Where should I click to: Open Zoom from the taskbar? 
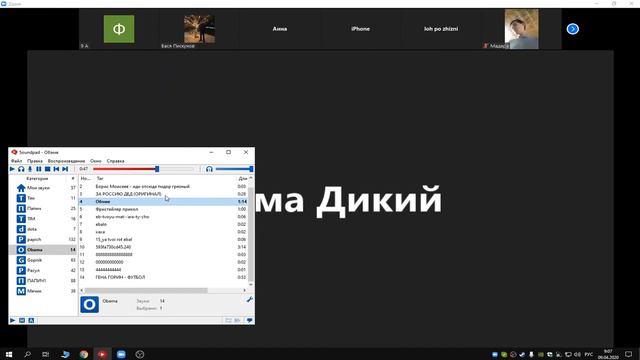121,354
